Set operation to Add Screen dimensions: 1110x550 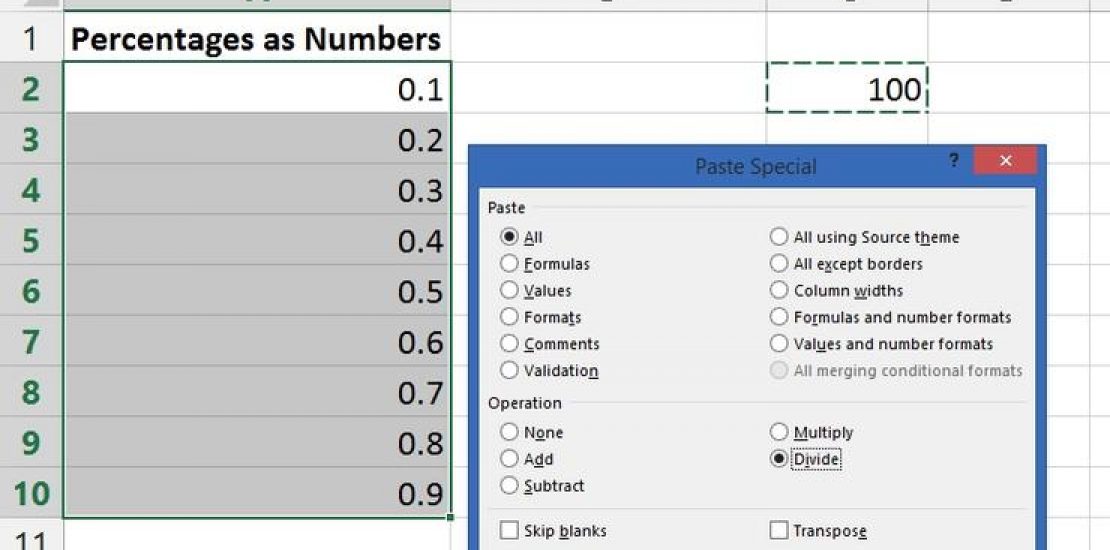510,459
